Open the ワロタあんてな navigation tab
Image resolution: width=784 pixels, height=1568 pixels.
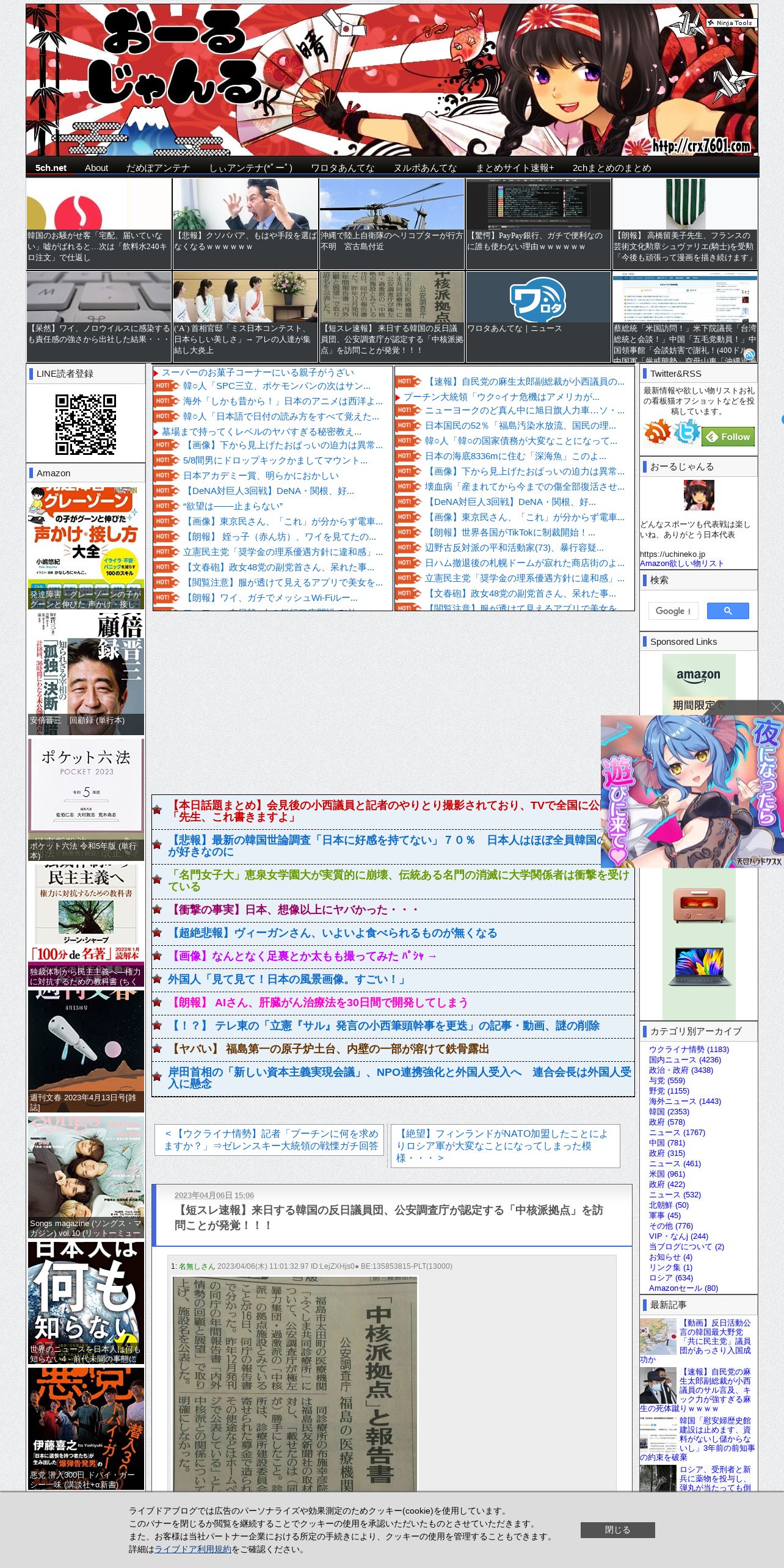[x=343, y=167]
